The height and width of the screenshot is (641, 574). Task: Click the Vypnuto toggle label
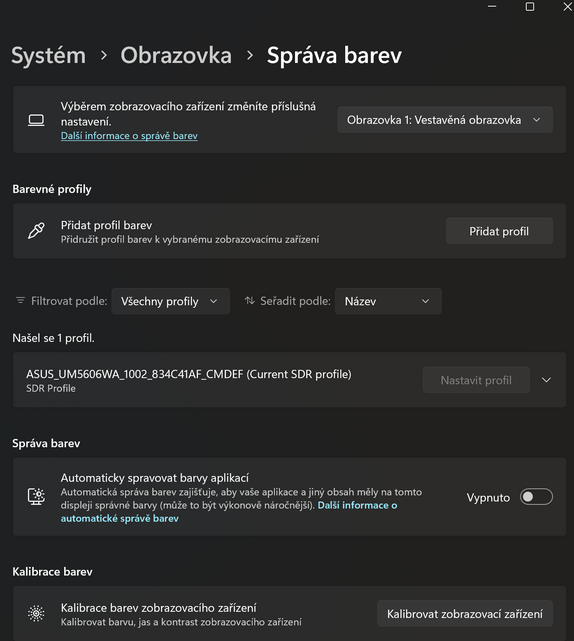[488, 498]
